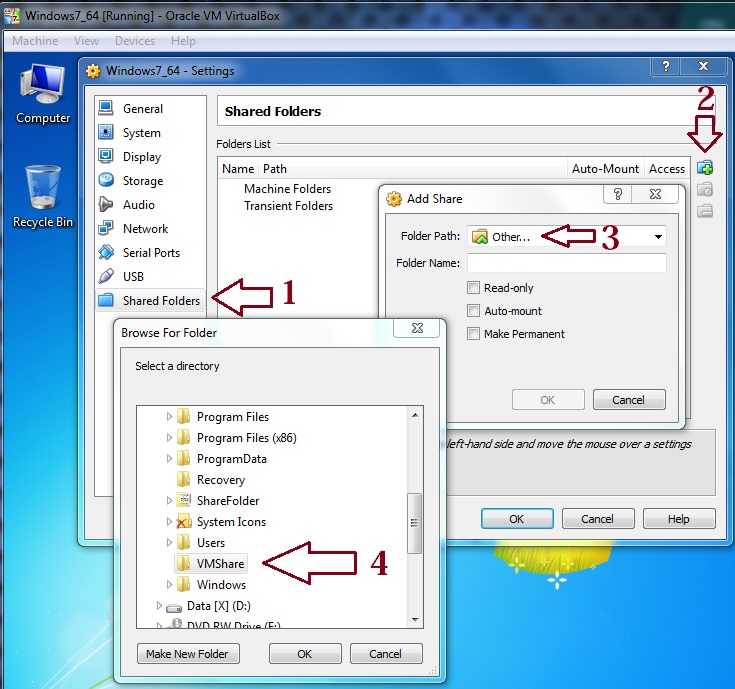Image resolution: width=735 pixels, height=689 pixels.
Task: Click the Edit shared folder icon
Action: 705,189
